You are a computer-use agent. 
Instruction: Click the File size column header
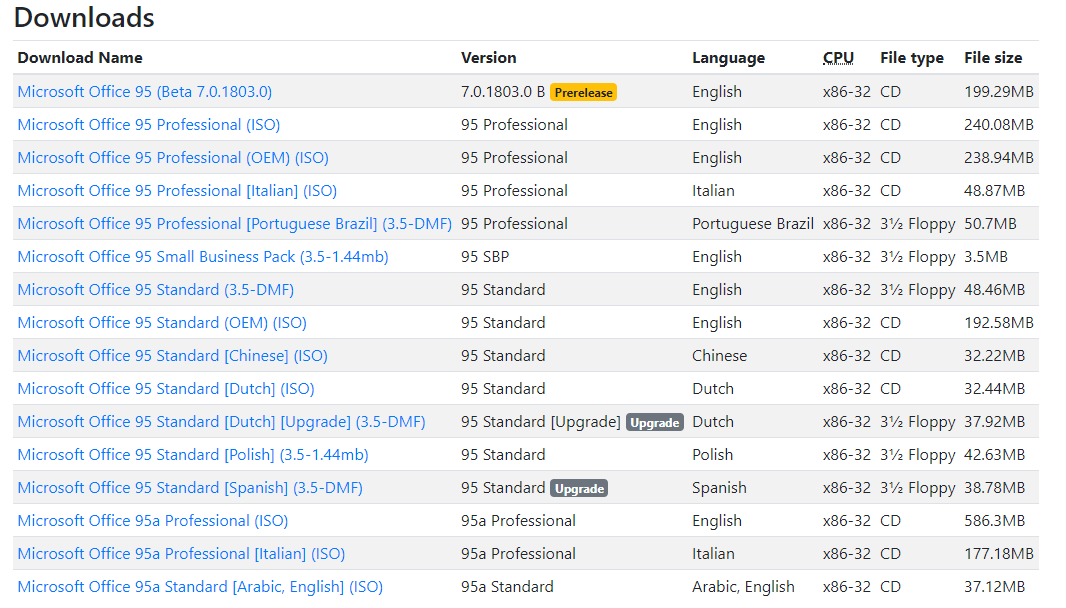(993, 58)
